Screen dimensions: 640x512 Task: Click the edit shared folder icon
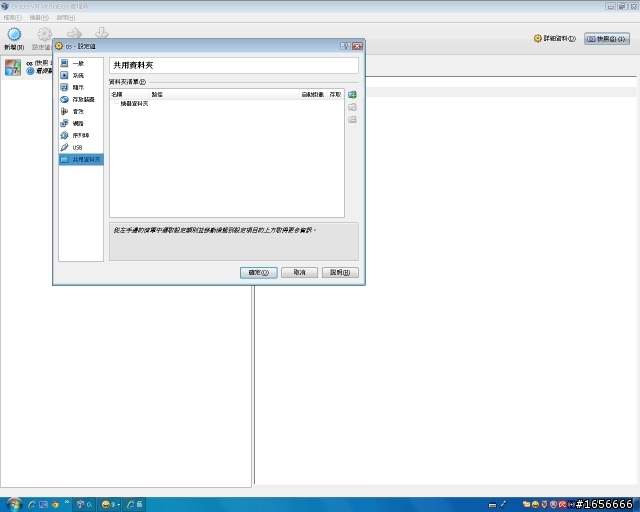[x=352, y=107]
